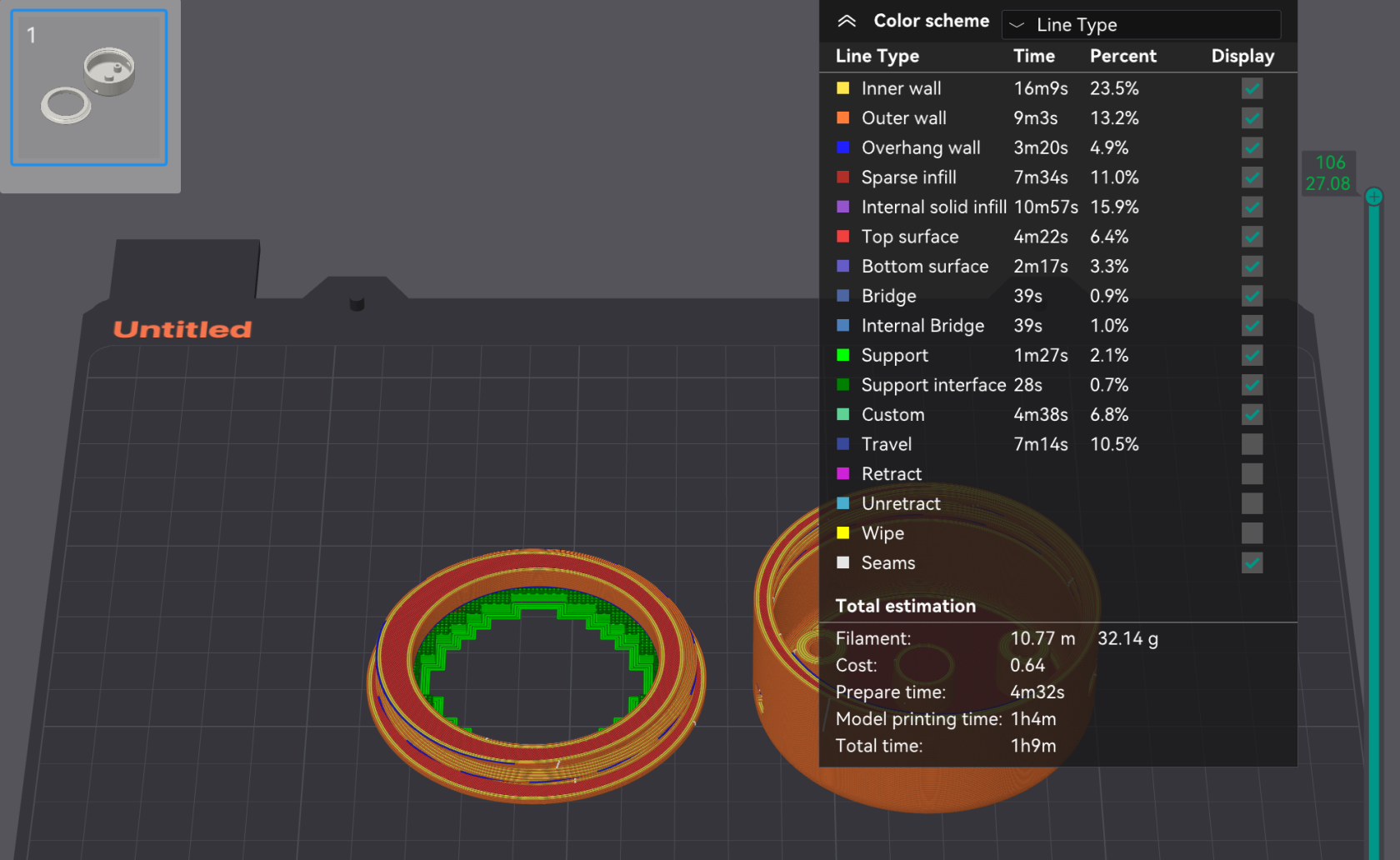The height and width of the screenshot is (860, 1400).
Task: Click the layer slider top handle
Action: (1374, 197)
